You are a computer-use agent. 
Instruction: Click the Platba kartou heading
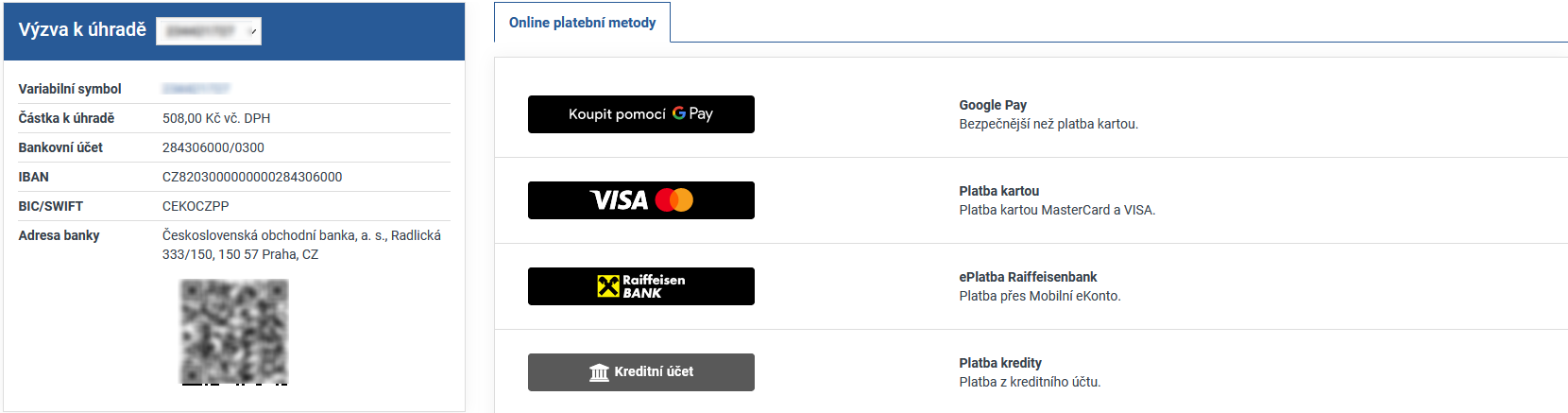[998, 191]
